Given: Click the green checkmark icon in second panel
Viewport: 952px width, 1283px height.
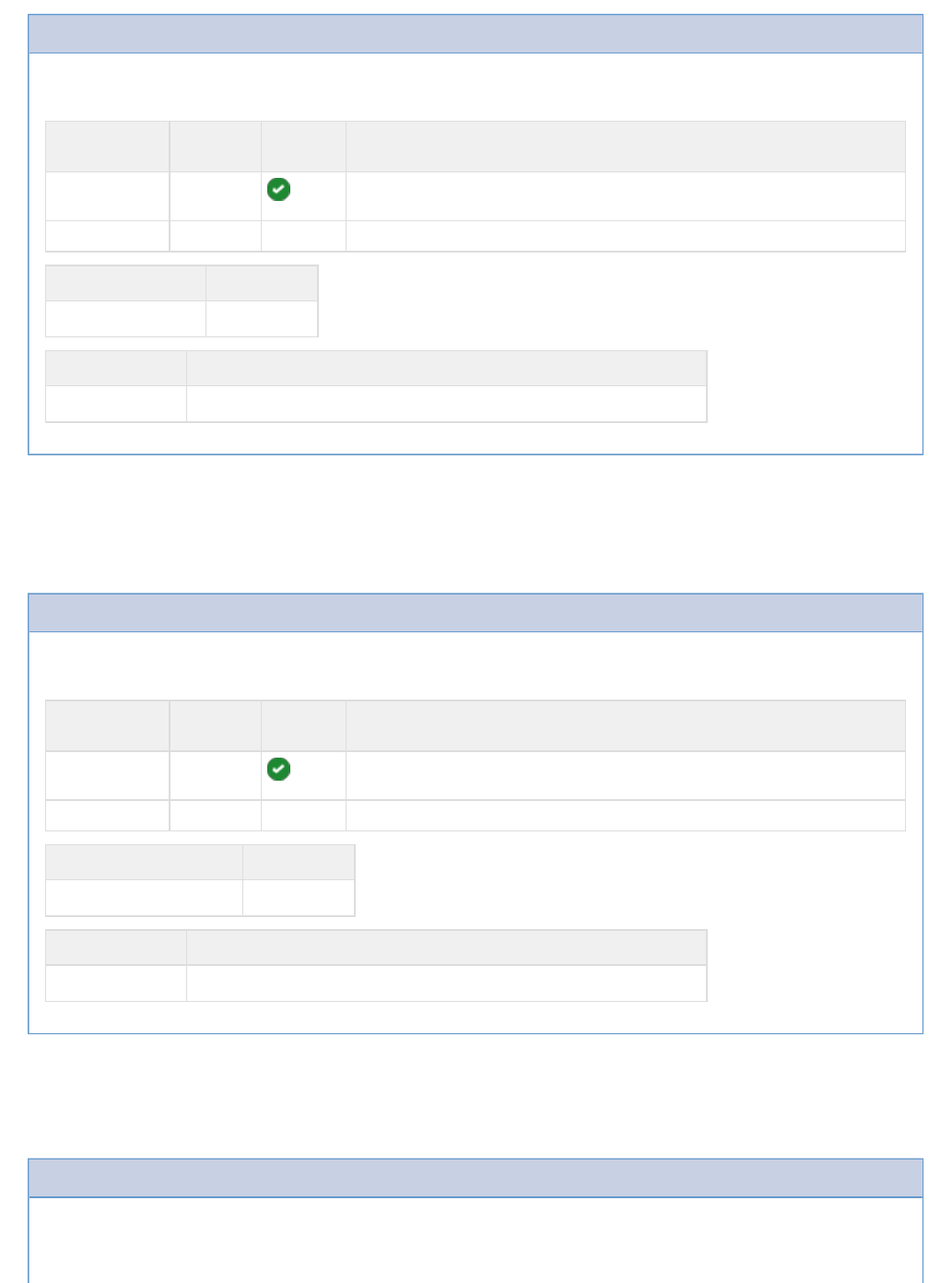Looking at the screenshot, I should click(278, 769).
